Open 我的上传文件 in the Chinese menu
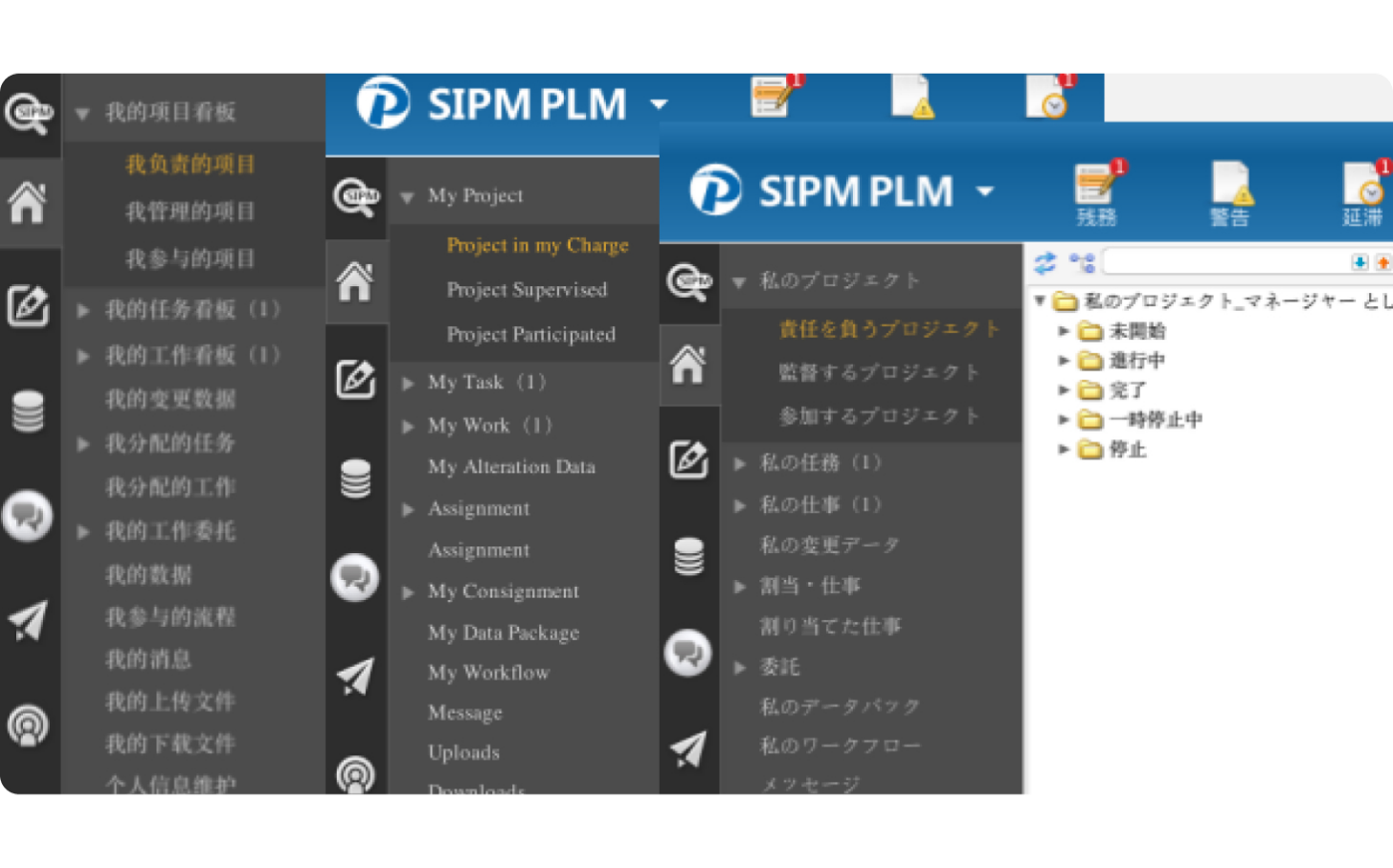 tap(170, 701)
